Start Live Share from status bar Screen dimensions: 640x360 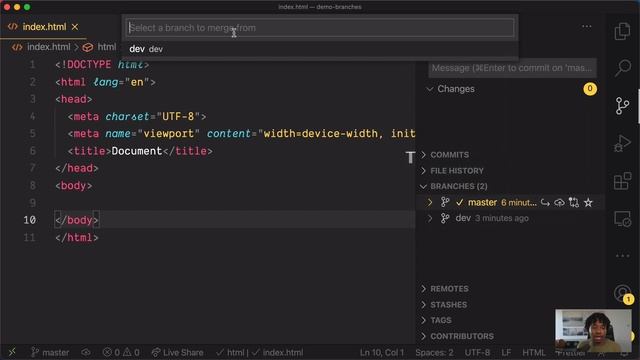pos(177,352)
